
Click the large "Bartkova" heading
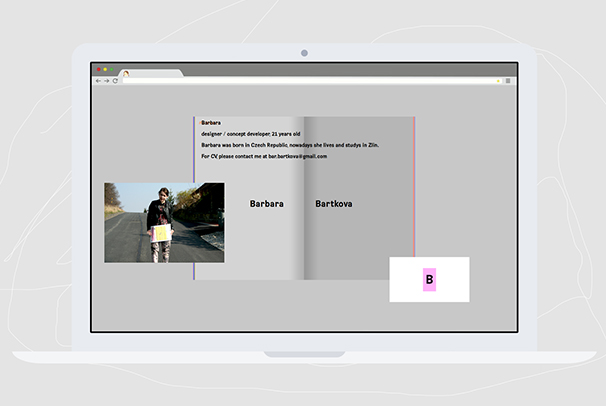click(333, 204)
